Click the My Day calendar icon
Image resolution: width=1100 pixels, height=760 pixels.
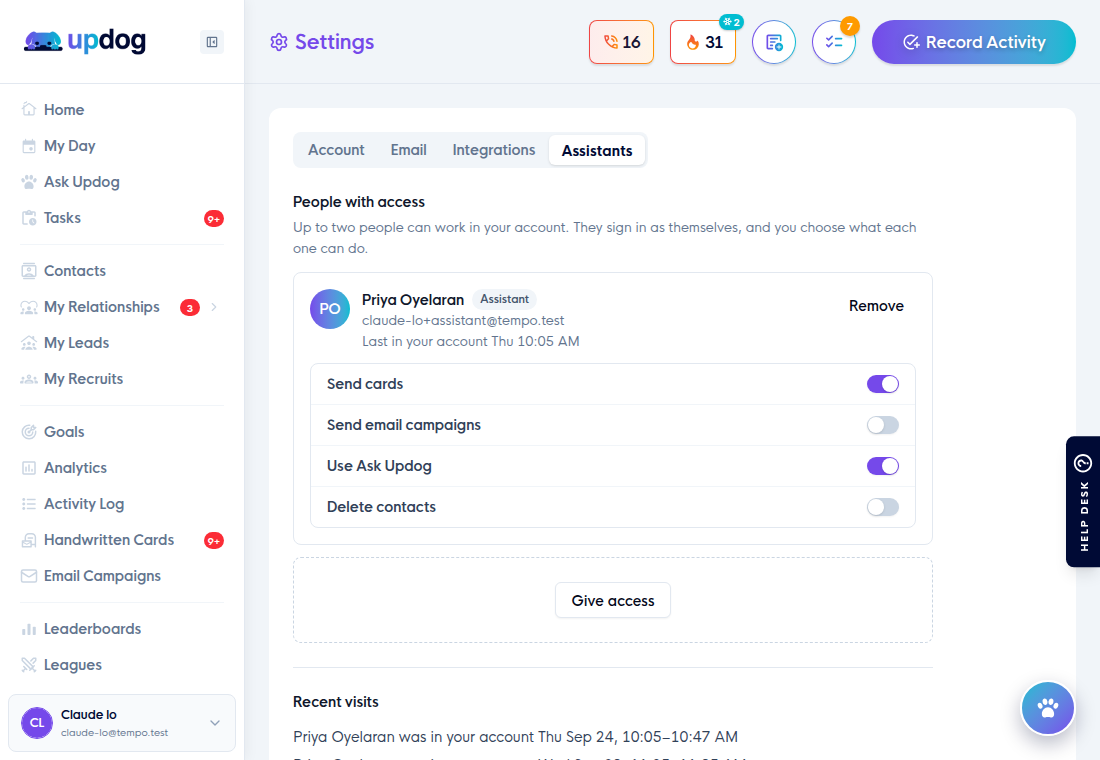(29, 146)
